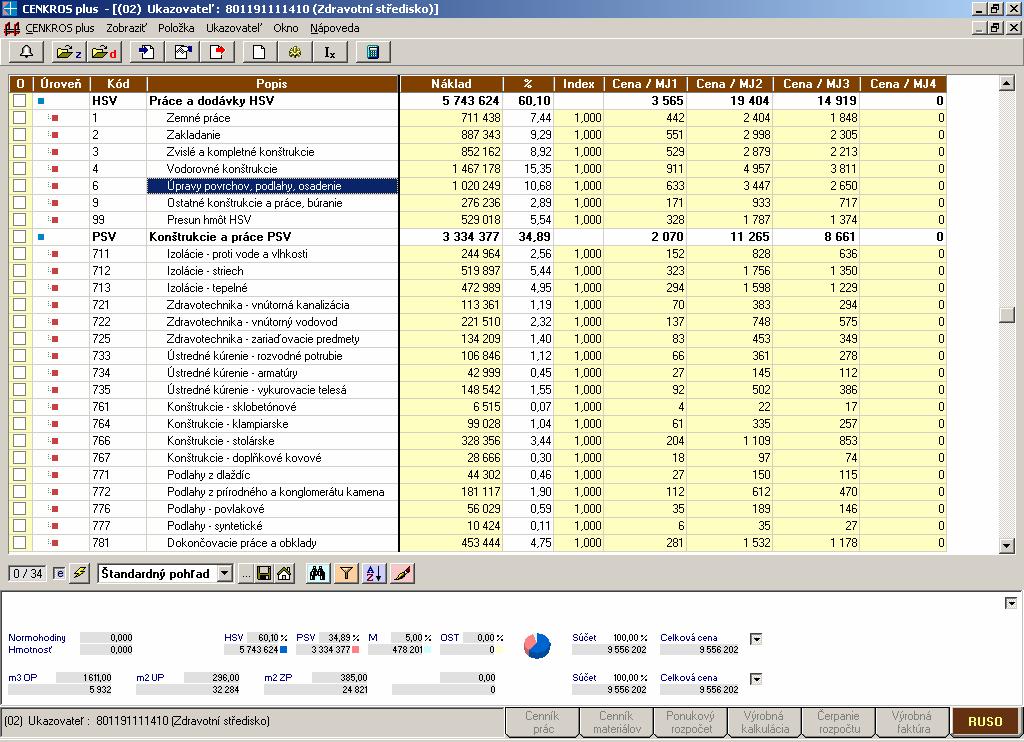Click the A-Z sort icon
This screenshot has height=742, width=1024.
pos(374,573)
